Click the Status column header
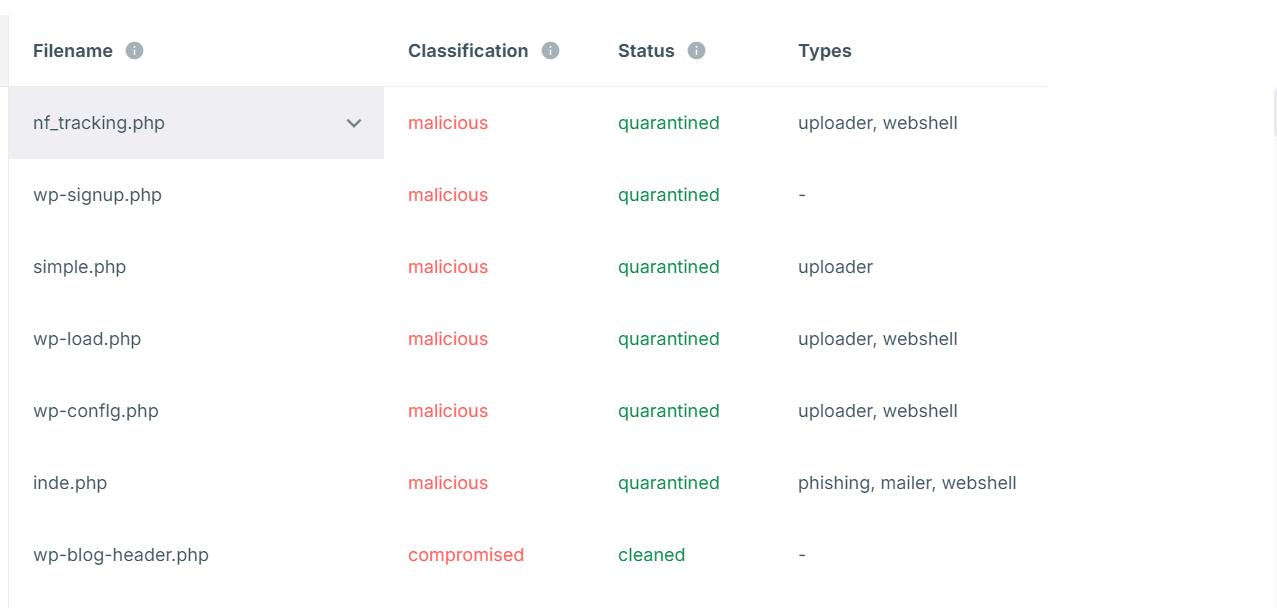 pos(646,51)
